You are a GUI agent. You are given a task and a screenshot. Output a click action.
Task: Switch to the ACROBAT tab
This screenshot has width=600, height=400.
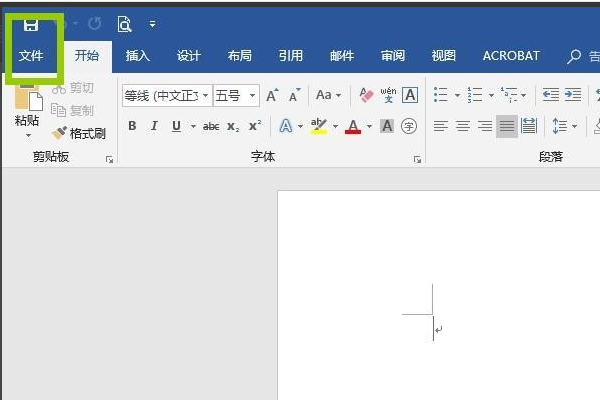(511, 56)
